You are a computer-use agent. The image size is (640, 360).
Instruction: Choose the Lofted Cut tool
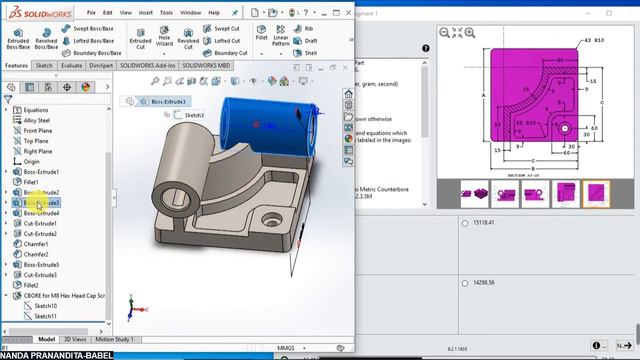tap(222, 41)
